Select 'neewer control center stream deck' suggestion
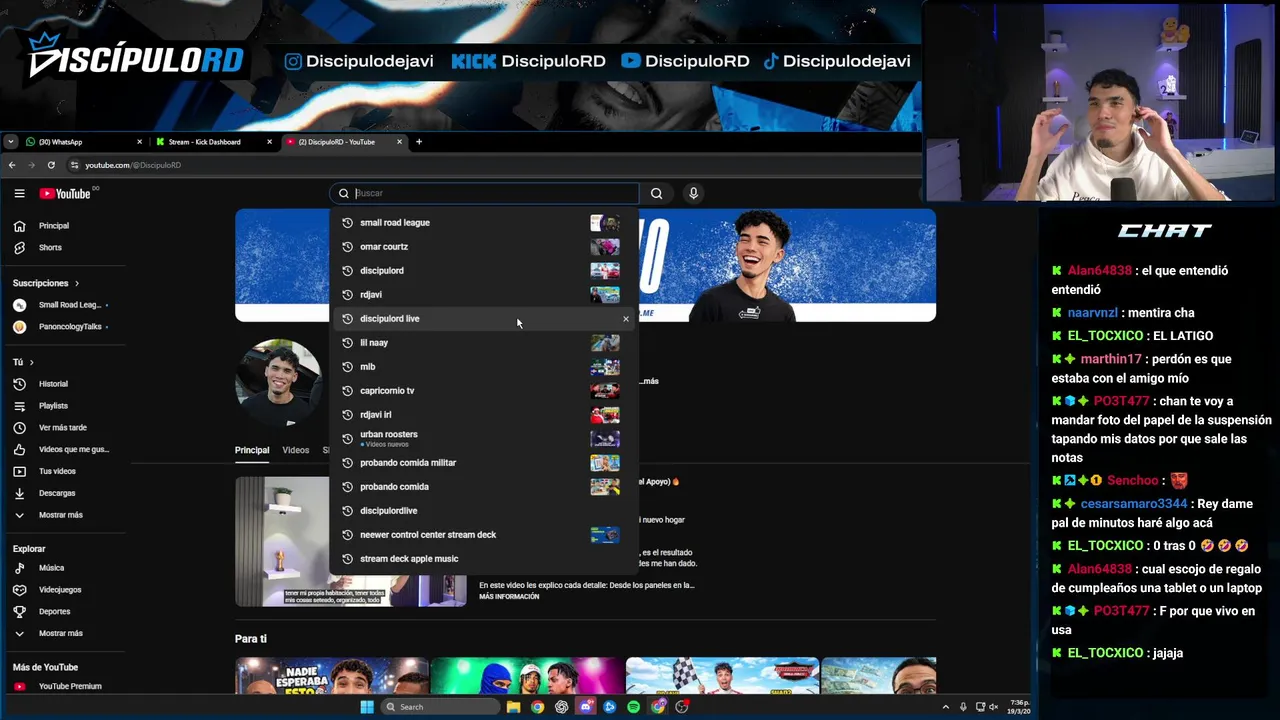The width and height of the screenshot is (1280, 720). (x=484, y=535)
